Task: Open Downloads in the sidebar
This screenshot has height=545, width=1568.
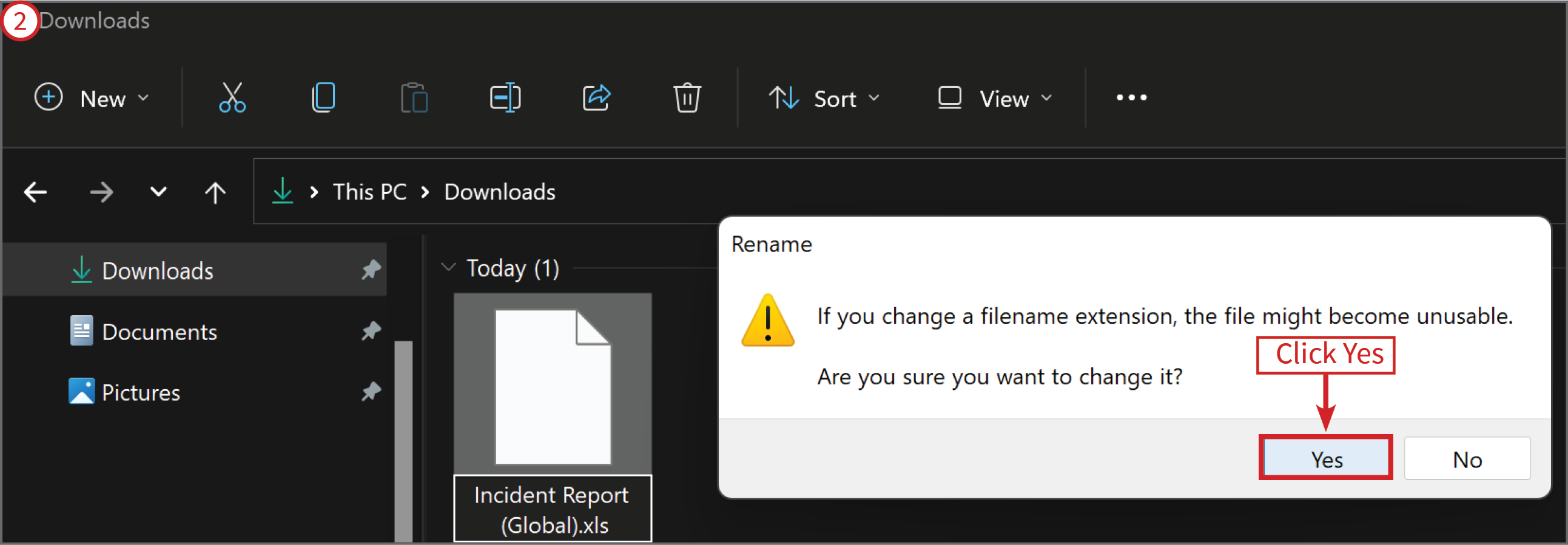Action: [195, 270]
